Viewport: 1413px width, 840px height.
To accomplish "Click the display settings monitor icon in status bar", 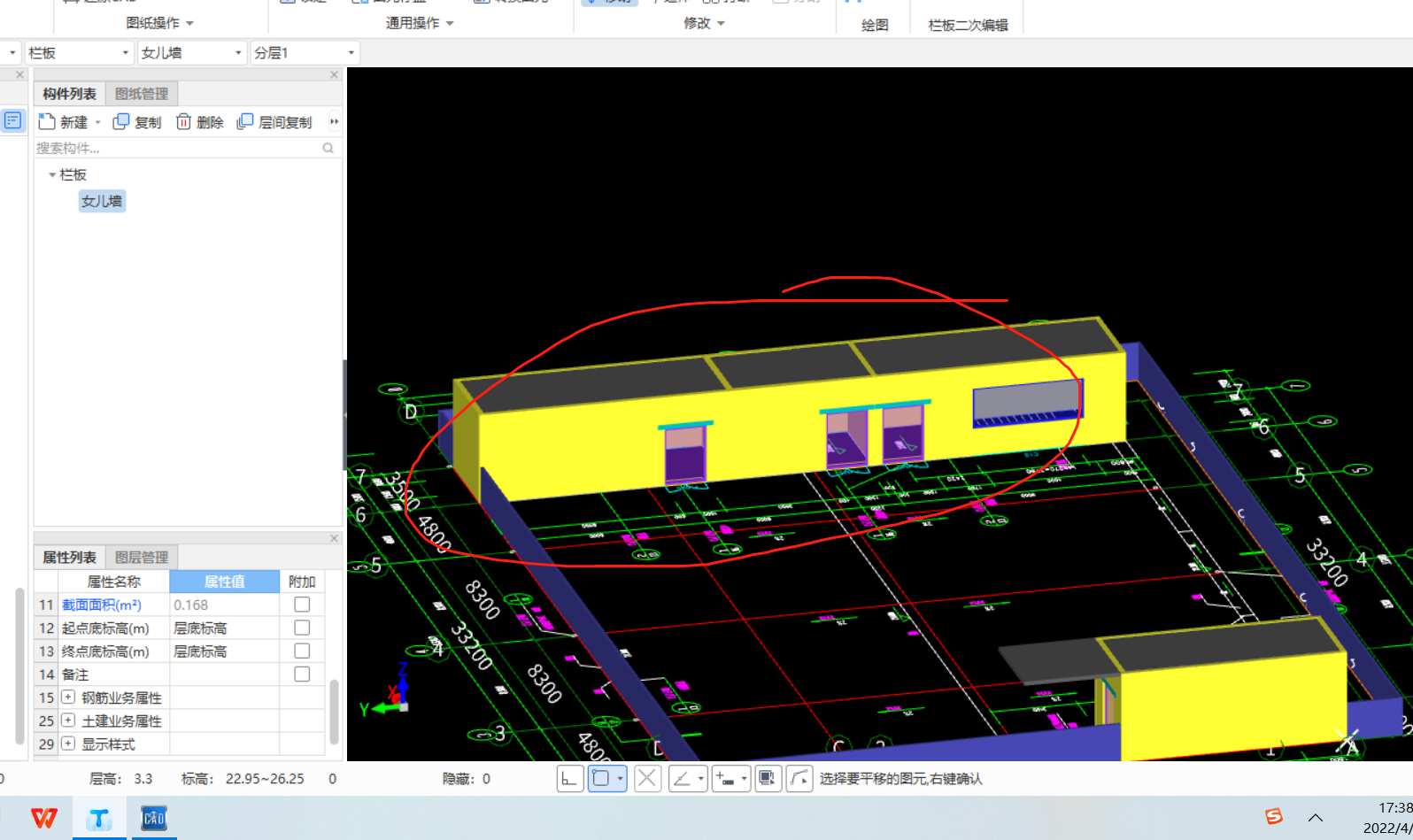I will click(768, 779).
